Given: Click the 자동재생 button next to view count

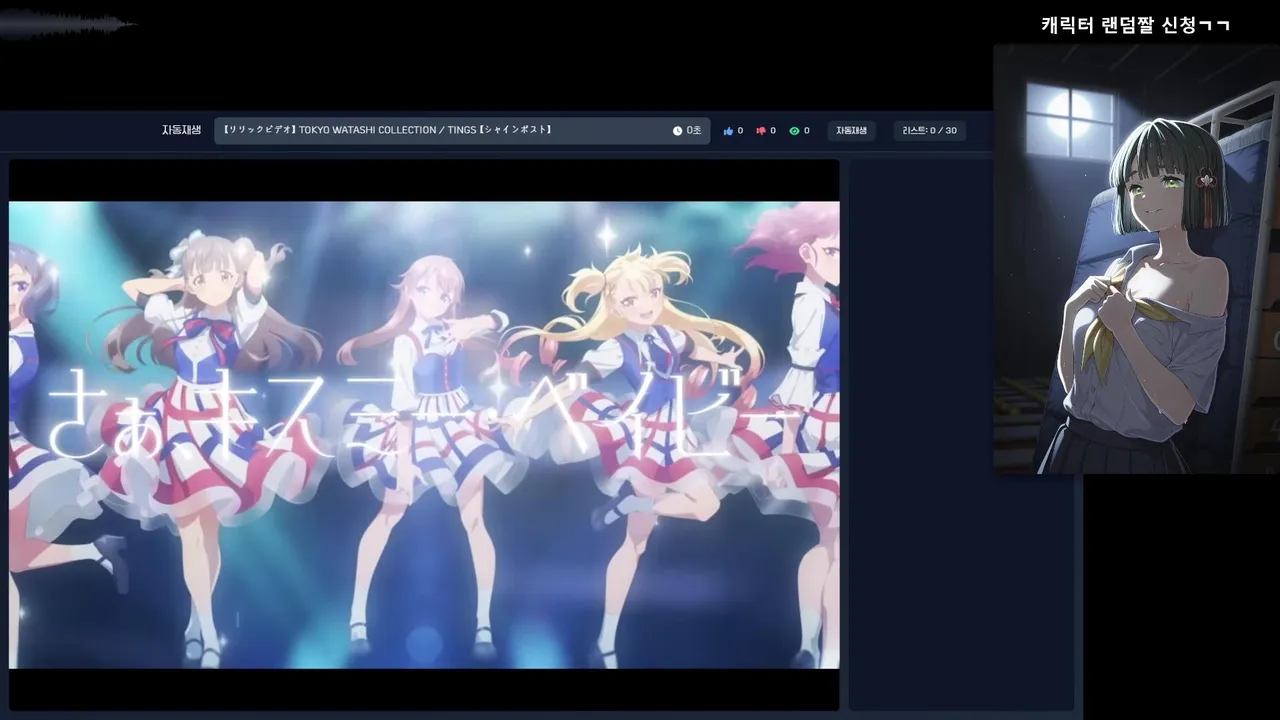Looking at the screenshot, I should point(851,131).
